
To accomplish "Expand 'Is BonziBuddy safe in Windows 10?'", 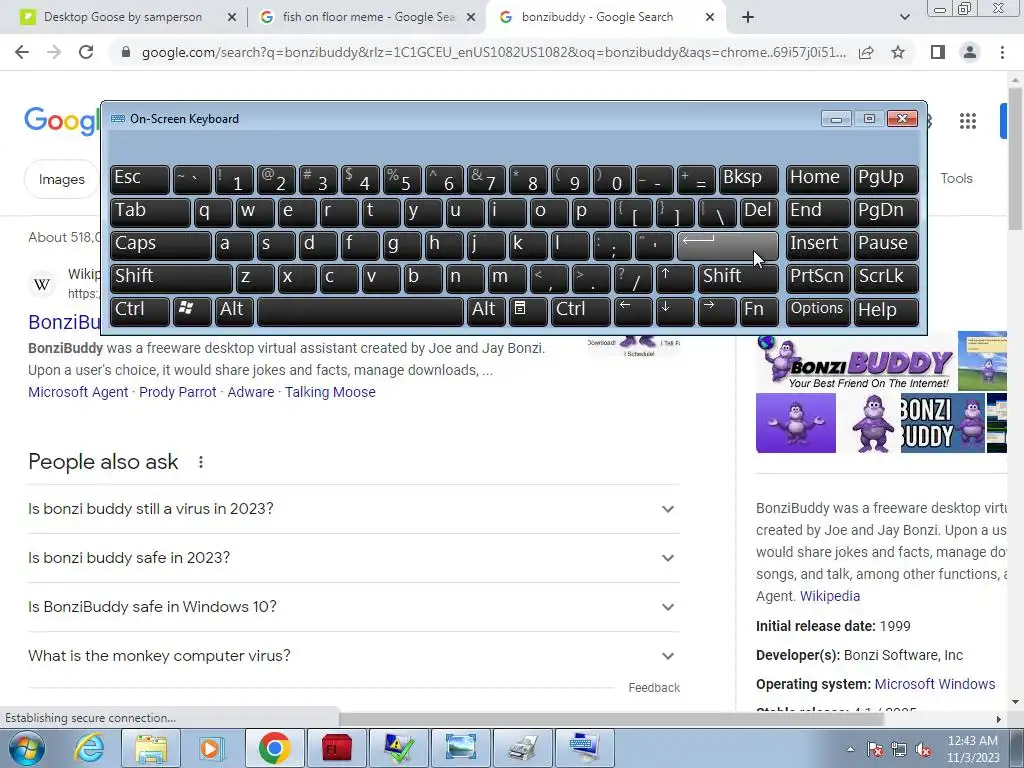I will click(353, 607).
